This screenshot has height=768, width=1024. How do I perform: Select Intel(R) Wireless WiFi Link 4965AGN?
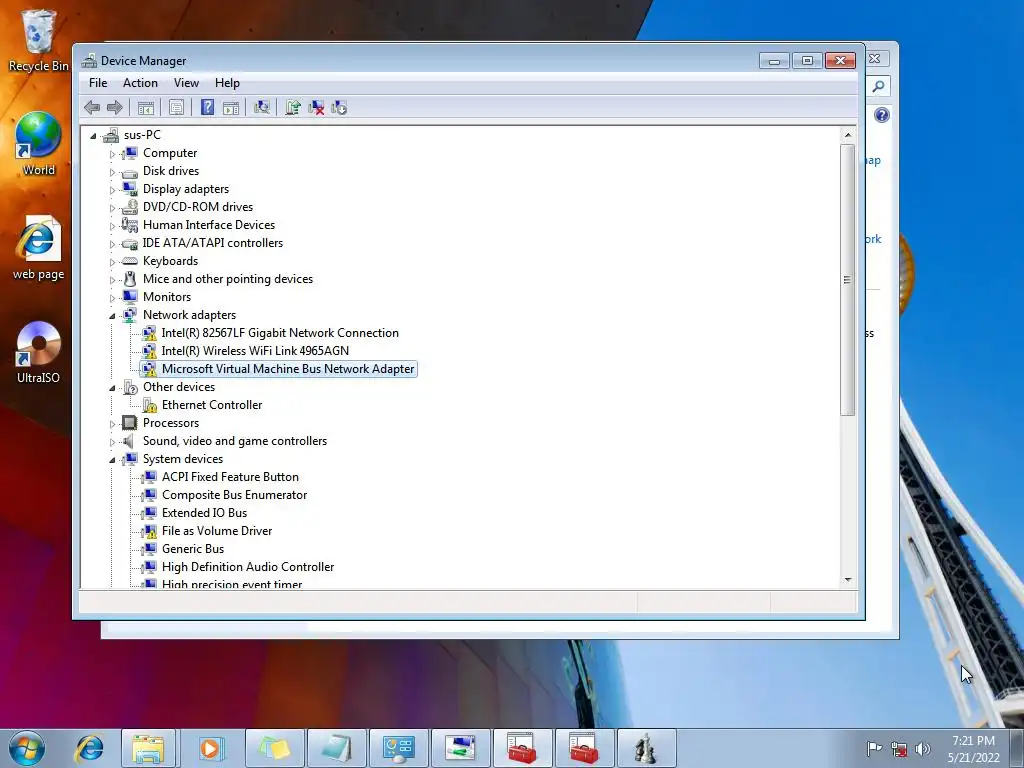tap(255, 351)
